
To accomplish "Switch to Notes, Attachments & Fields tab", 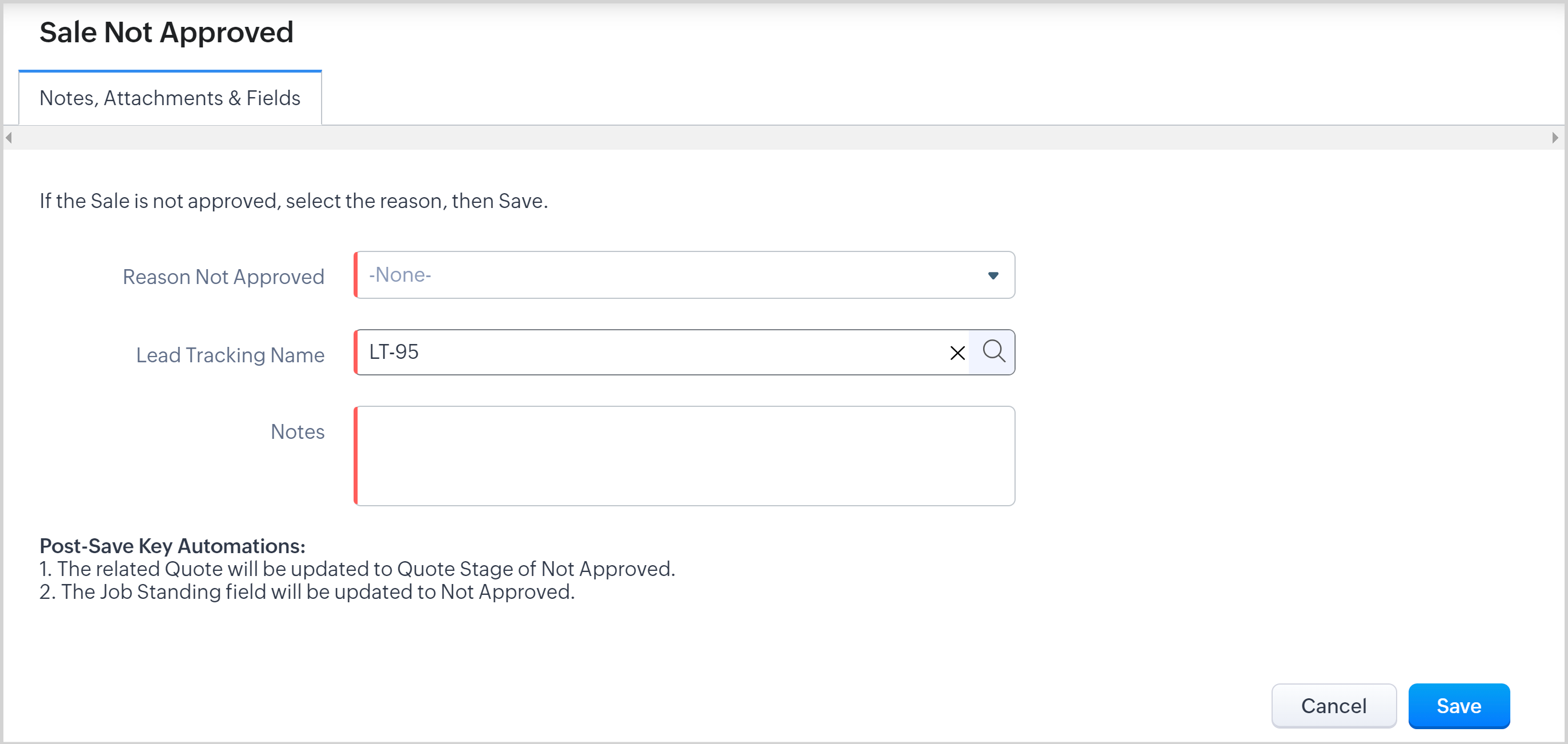I will (x=170, y=98).
